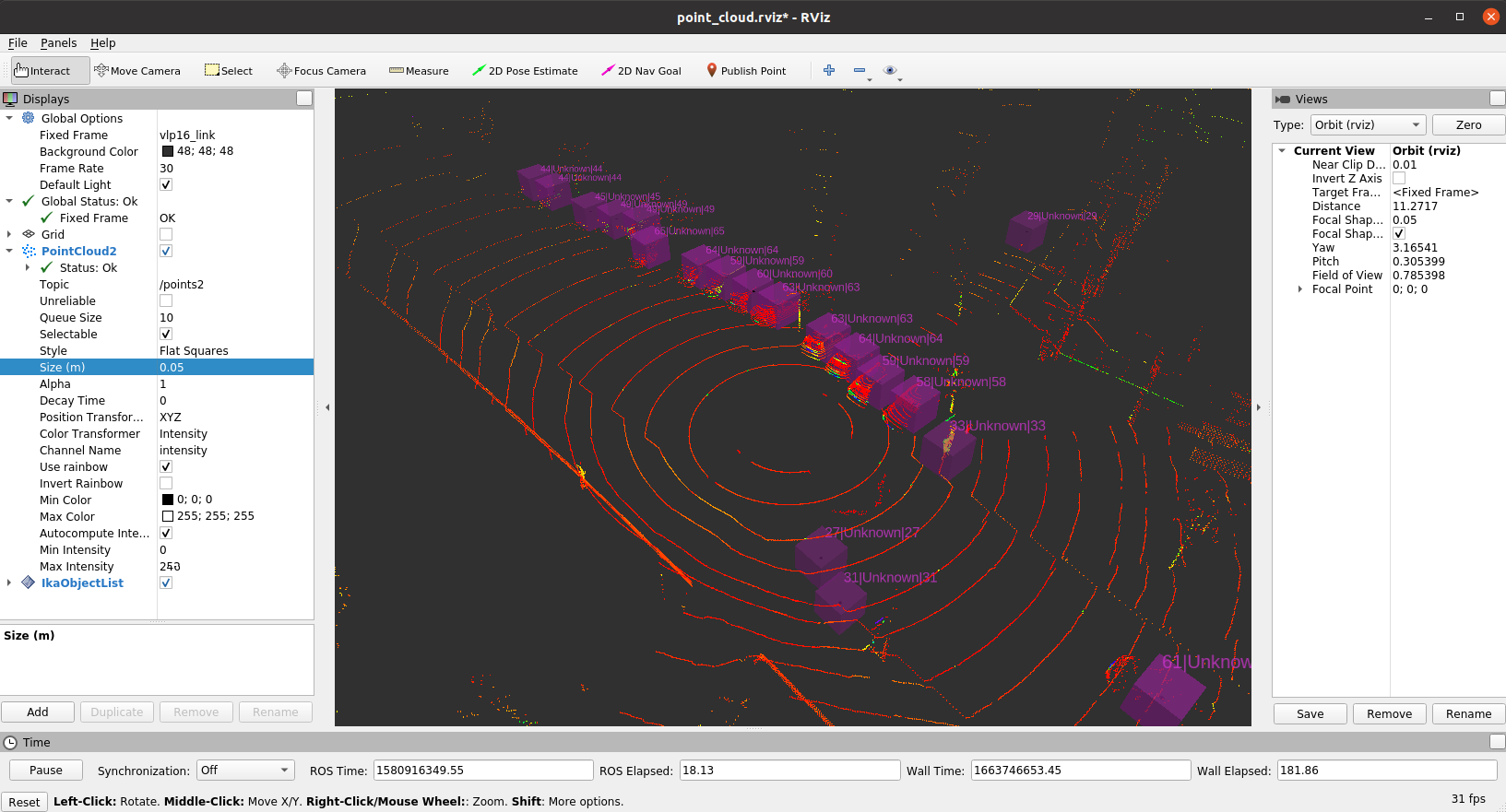Toggle the Invert Z Axis checkbox

click(x=1399, y=178)
